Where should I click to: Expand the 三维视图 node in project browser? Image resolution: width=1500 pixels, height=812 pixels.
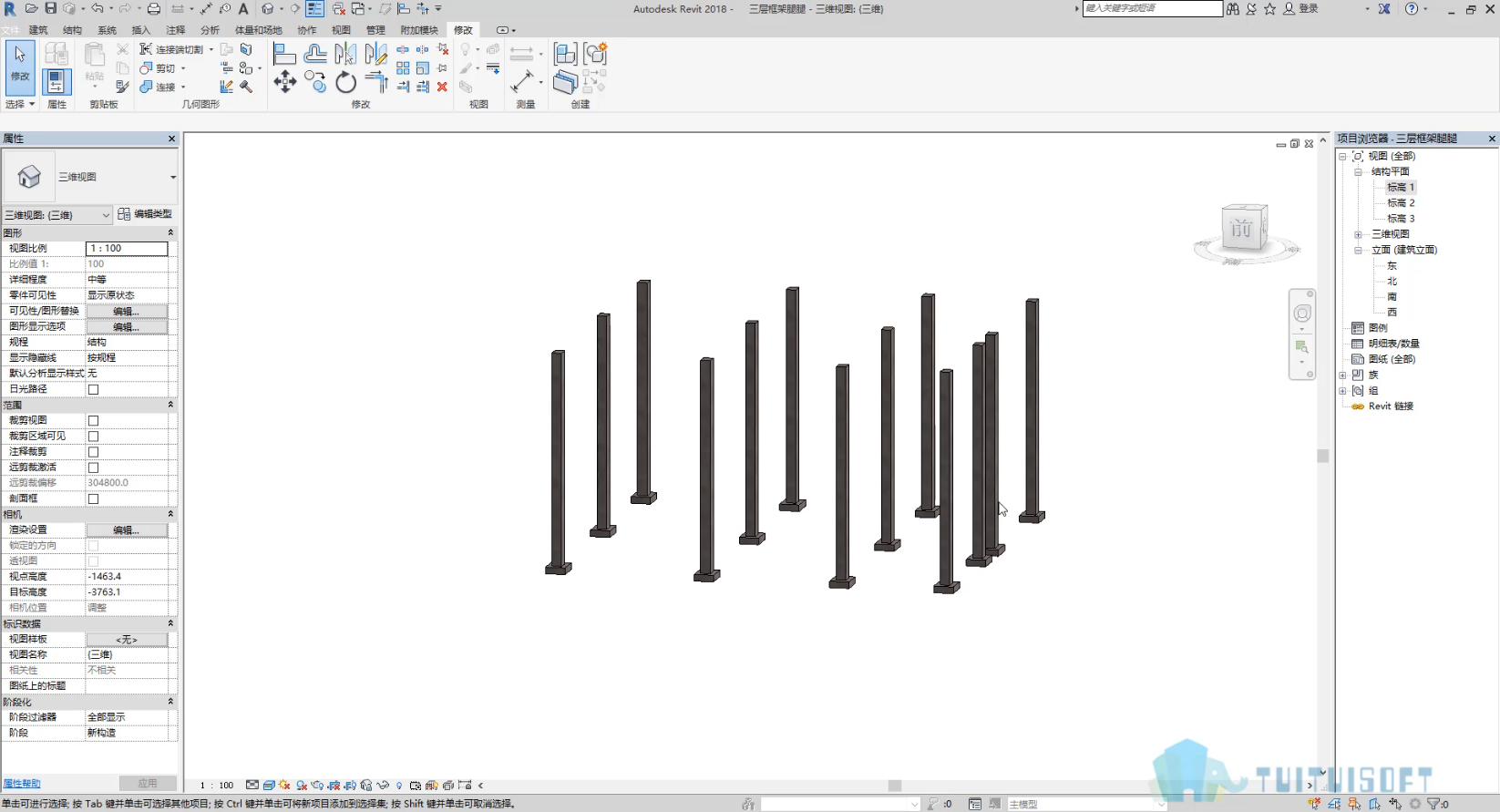point(1358,234)
